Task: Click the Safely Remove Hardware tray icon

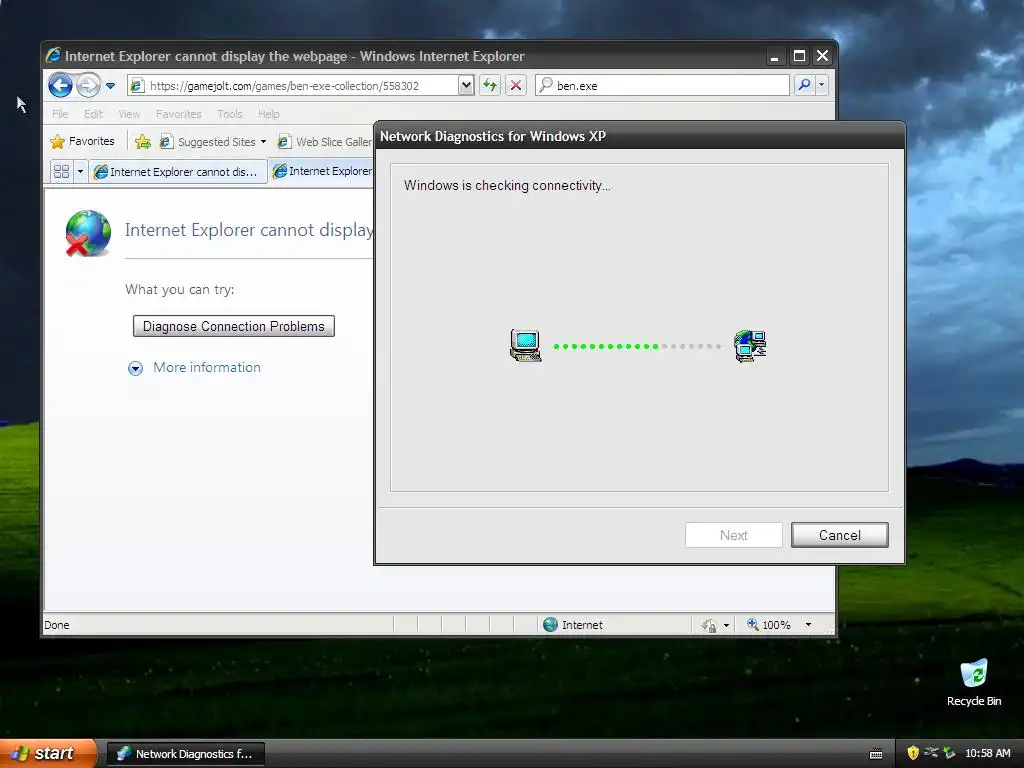Action: (x=949, y=753)
